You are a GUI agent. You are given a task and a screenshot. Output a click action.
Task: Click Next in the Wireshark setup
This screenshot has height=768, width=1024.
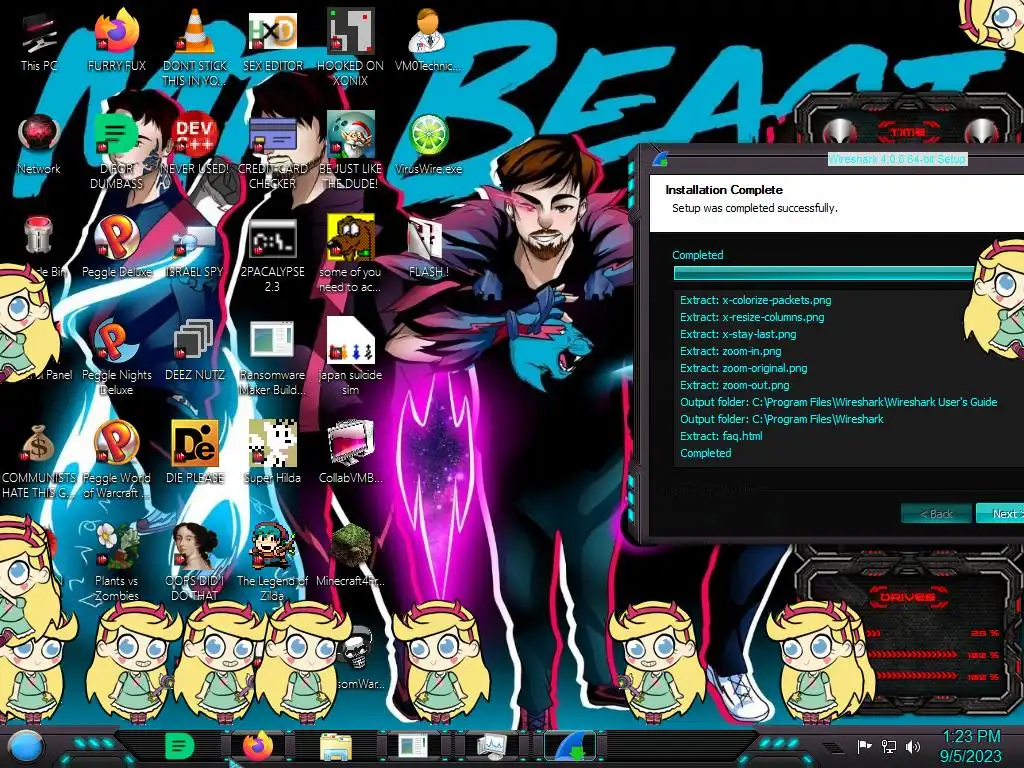click(x=1000, y=514)
